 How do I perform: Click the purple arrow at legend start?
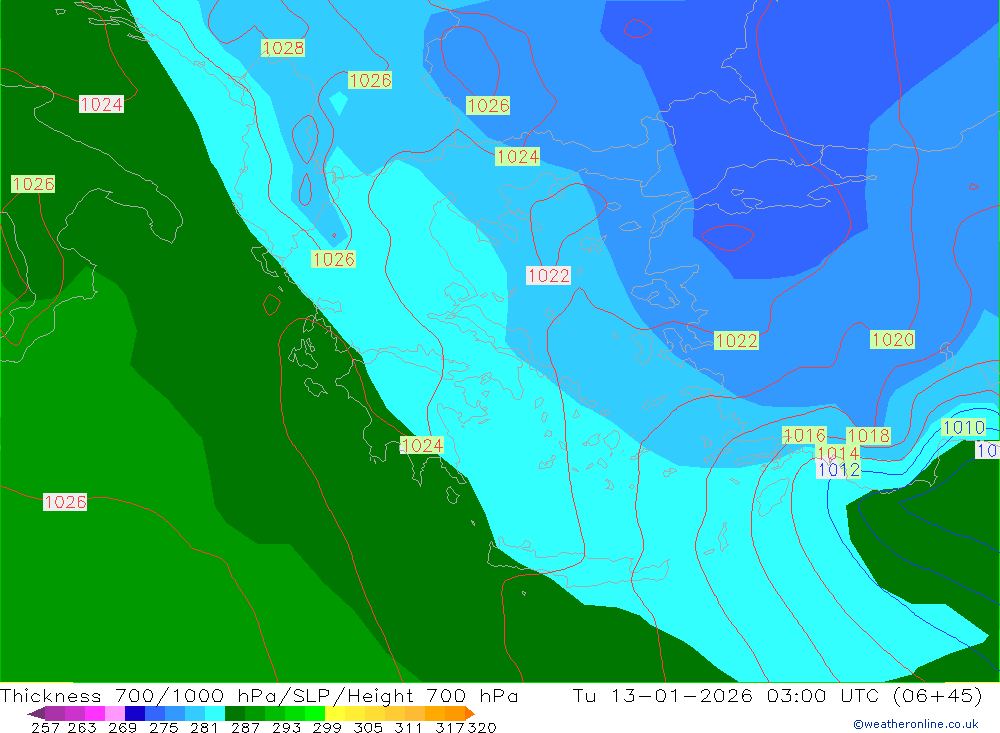click(x=36, y=713)
